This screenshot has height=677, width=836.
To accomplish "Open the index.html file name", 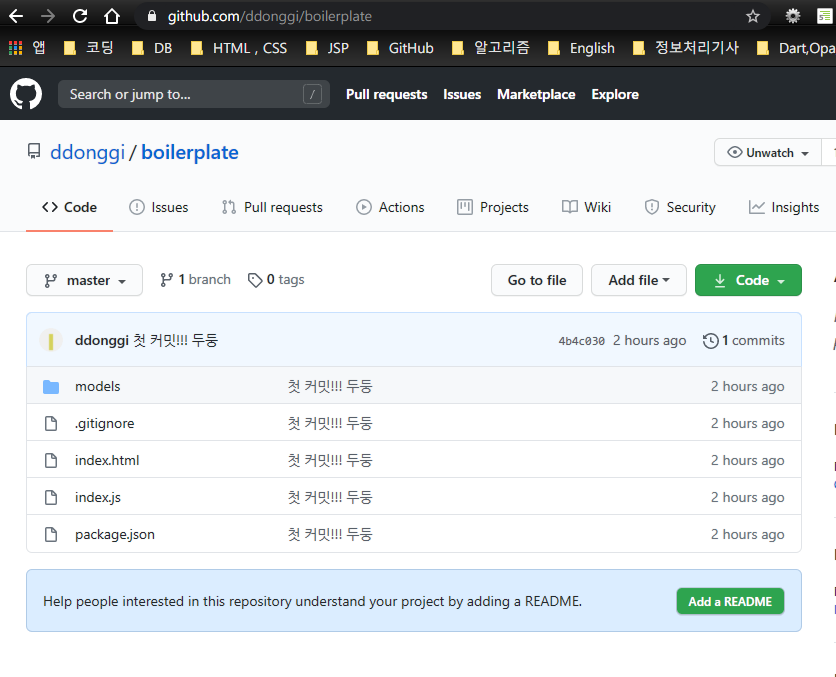I will click(x=107, y=460).
